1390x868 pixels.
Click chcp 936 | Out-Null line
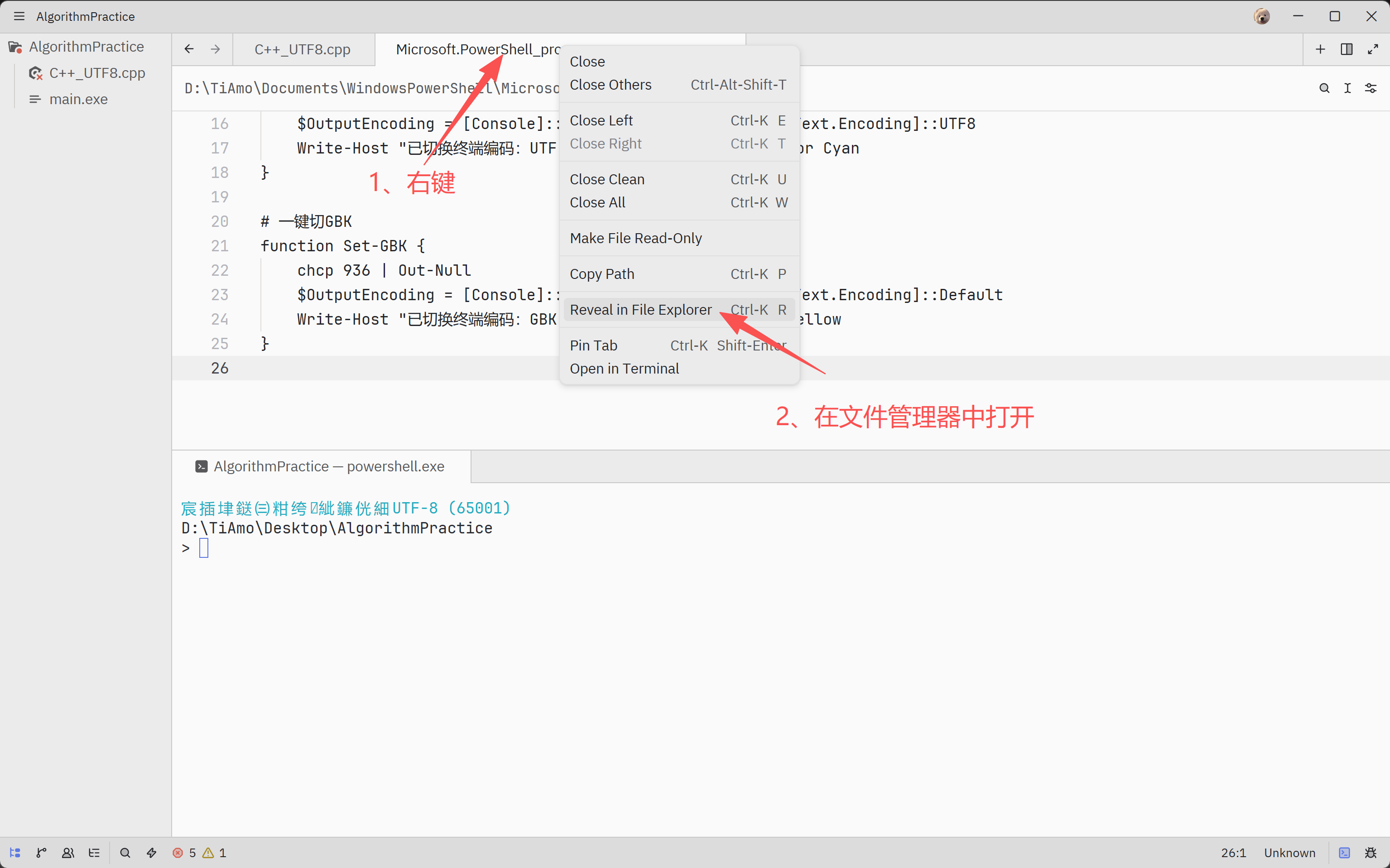(384, 270)
